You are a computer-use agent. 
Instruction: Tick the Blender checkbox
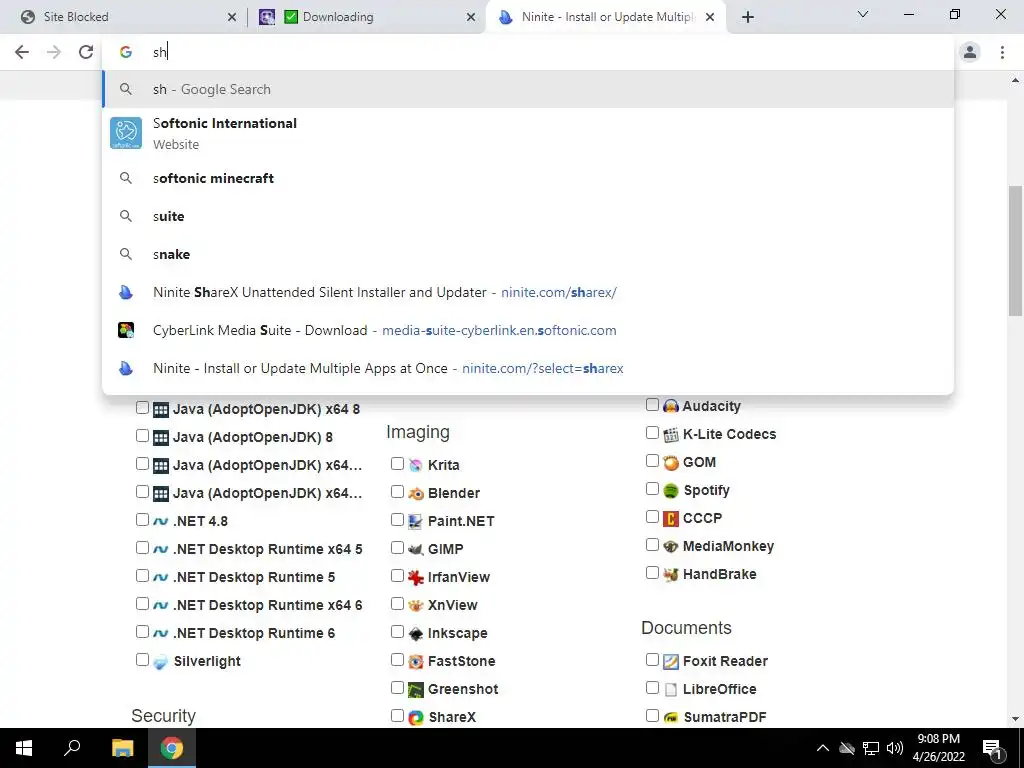397,492
